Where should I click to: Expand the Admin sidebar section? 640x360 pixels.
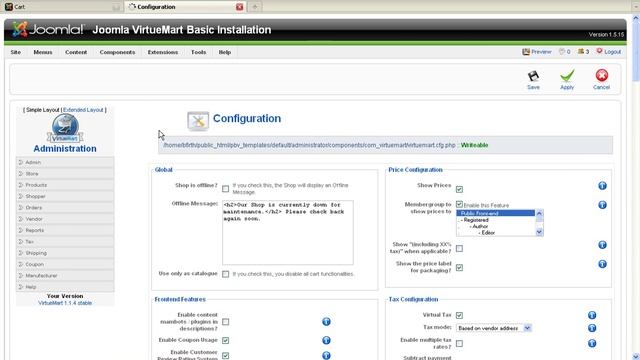pyautogui.click(x=65, y=162)
